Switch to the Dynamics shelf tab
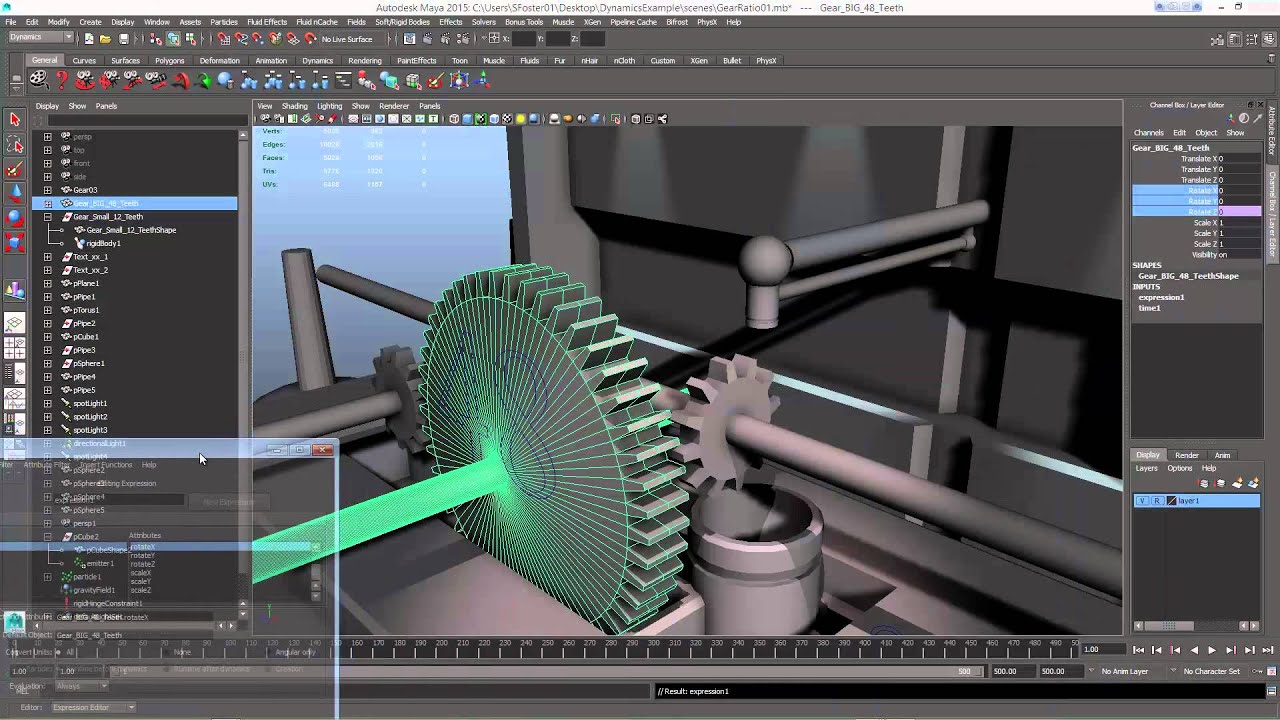Viewport: 1280px width, 720px height. pos(317,60)
